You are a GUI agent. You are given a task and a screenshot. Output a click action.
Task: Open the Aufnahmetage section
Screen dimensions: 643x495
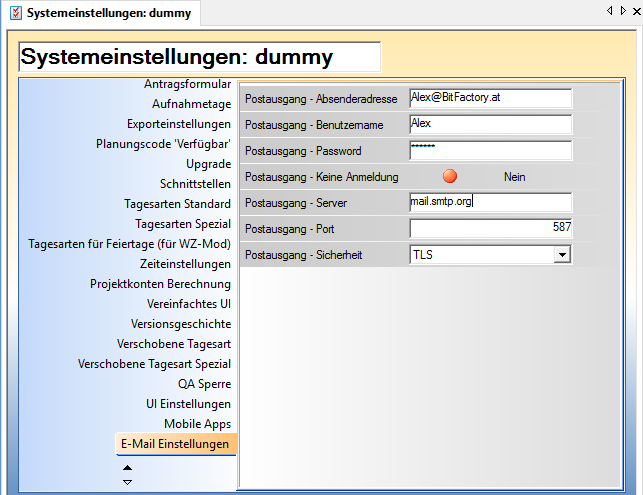(x=192, y=104)
